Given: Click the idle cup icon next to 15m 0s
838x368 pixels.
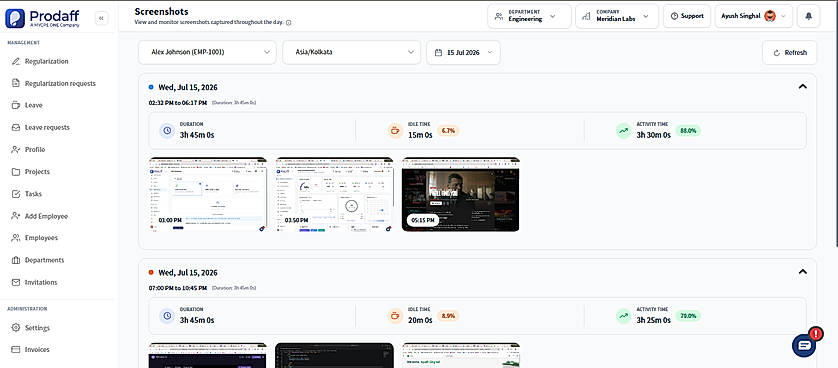Looking at the screenshot, I should (x=395, y=130).
